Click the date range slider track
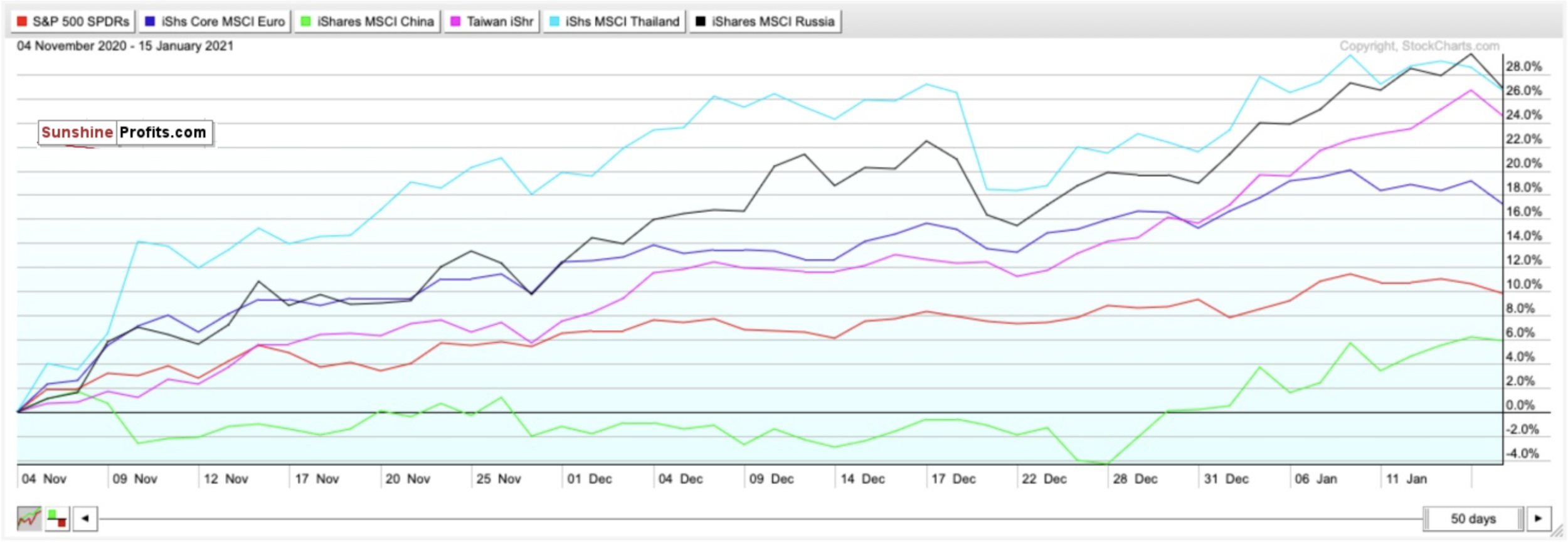Screen dimensions: 1568x542 pyautogui.click(x=760, y=519)
